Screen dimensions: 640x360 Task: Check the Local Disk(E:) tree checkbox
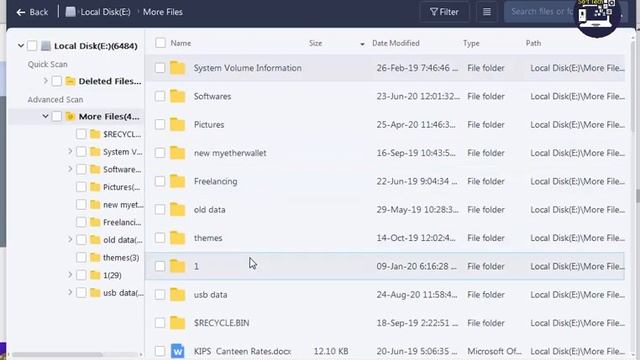pyautogui.click(x=32, y=46)
